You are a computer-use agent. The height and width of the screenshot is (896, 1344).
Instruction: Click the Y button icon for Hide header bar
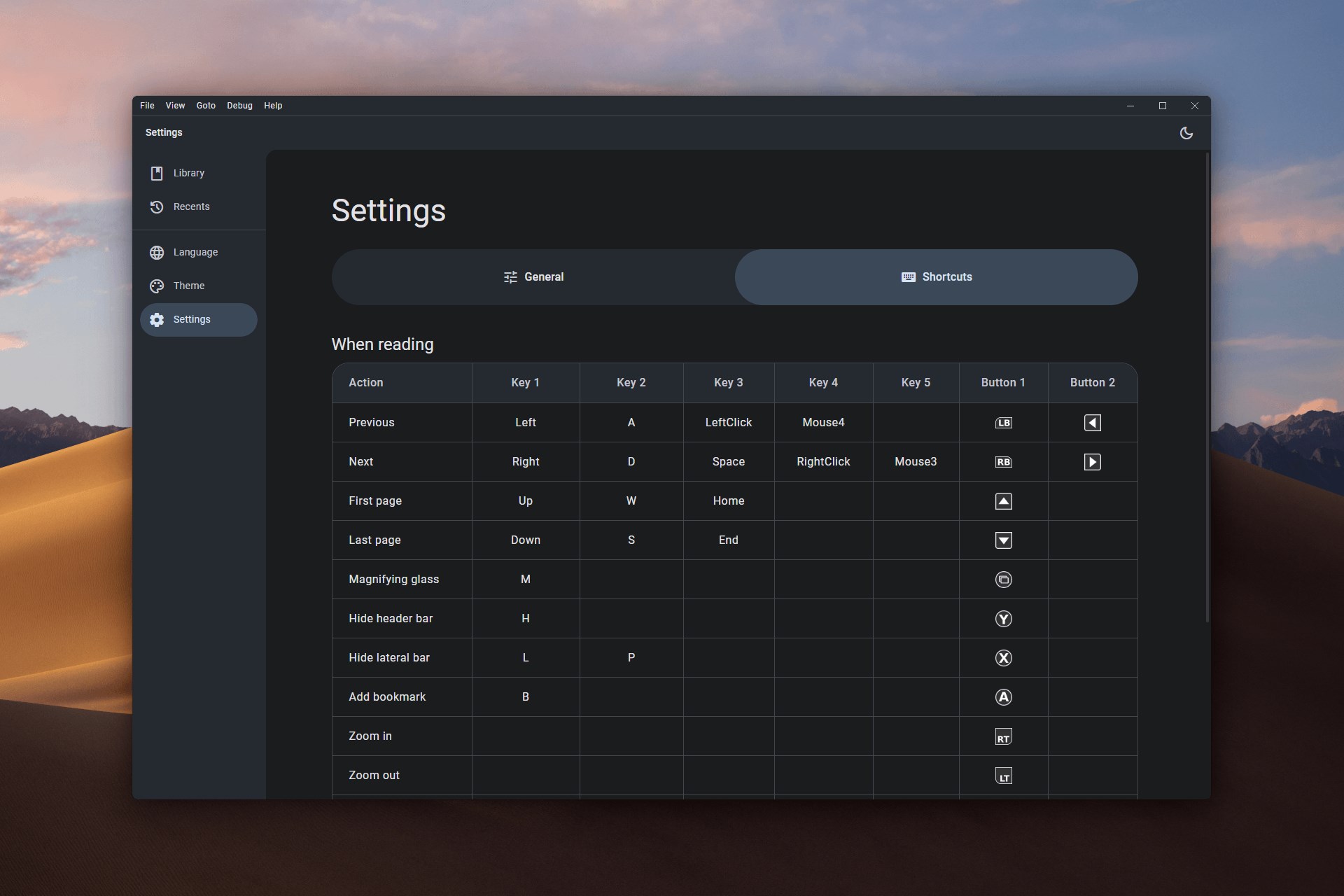(1003, 618)
